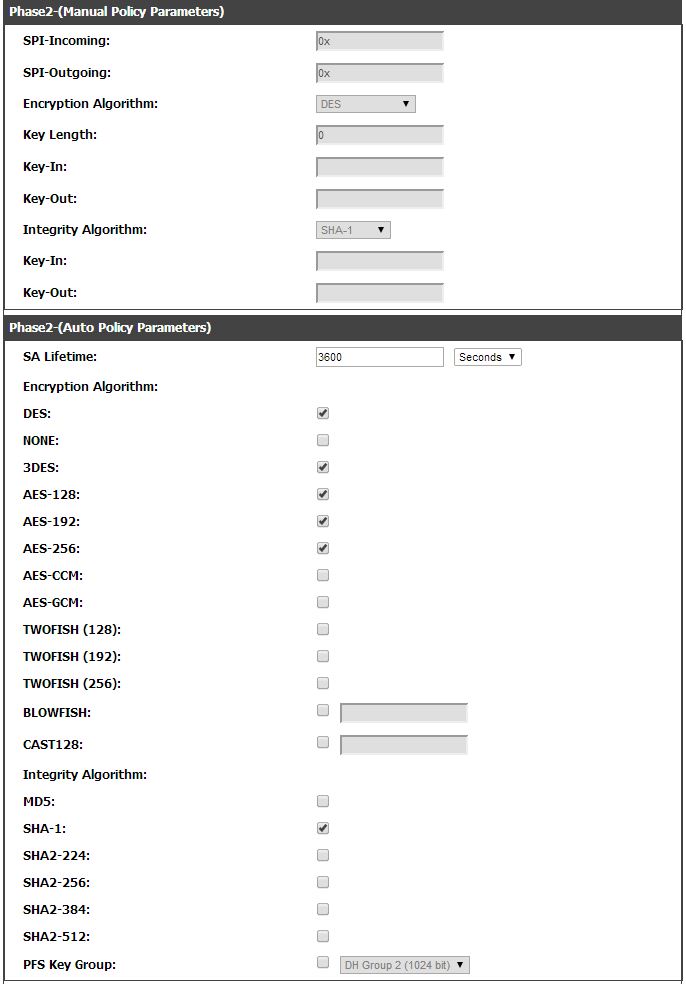This screenshot has width=686, height=984.
Task: Click the SPI-Incoming input field
Action: 379,42
